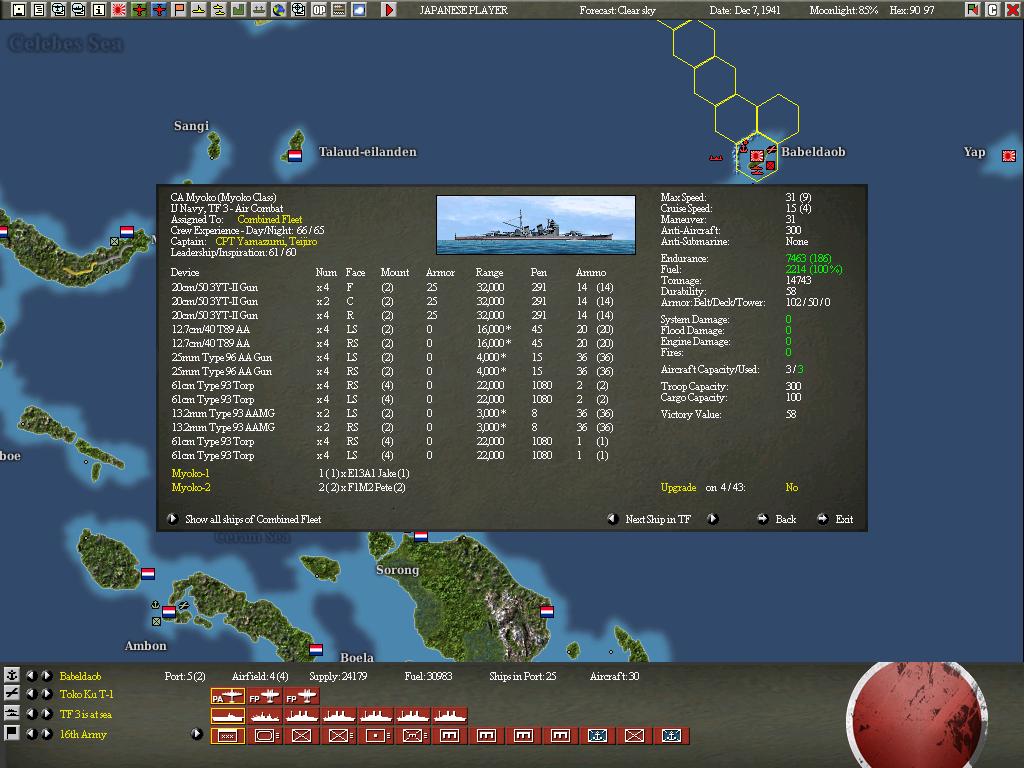Screen dimensions: 1024x768
Task: Previous base arrow beside Babeldaob
Action: coord(30,675)
